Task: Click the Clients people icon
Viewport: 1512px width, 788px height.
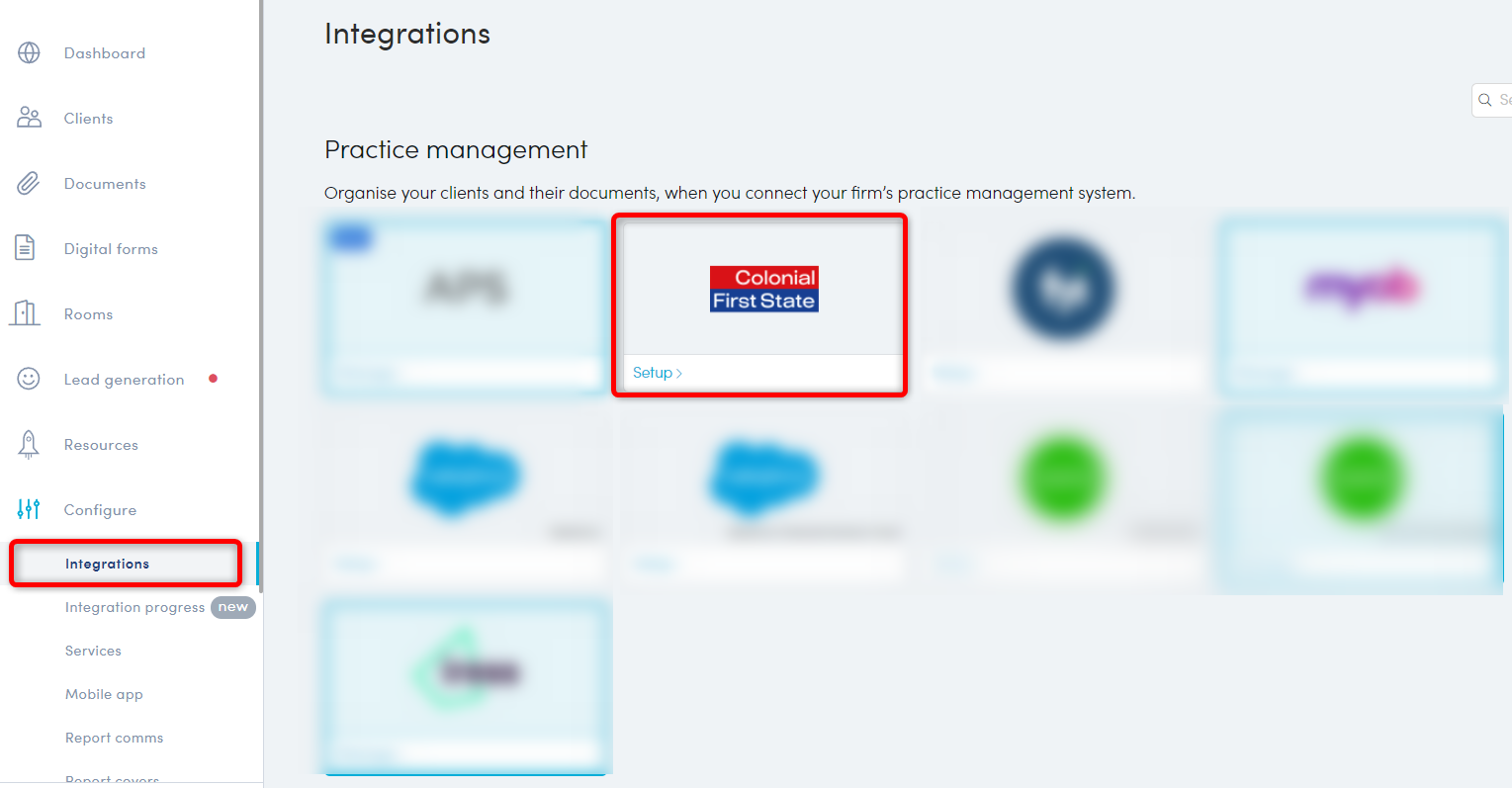Action: tap(29, 119)
